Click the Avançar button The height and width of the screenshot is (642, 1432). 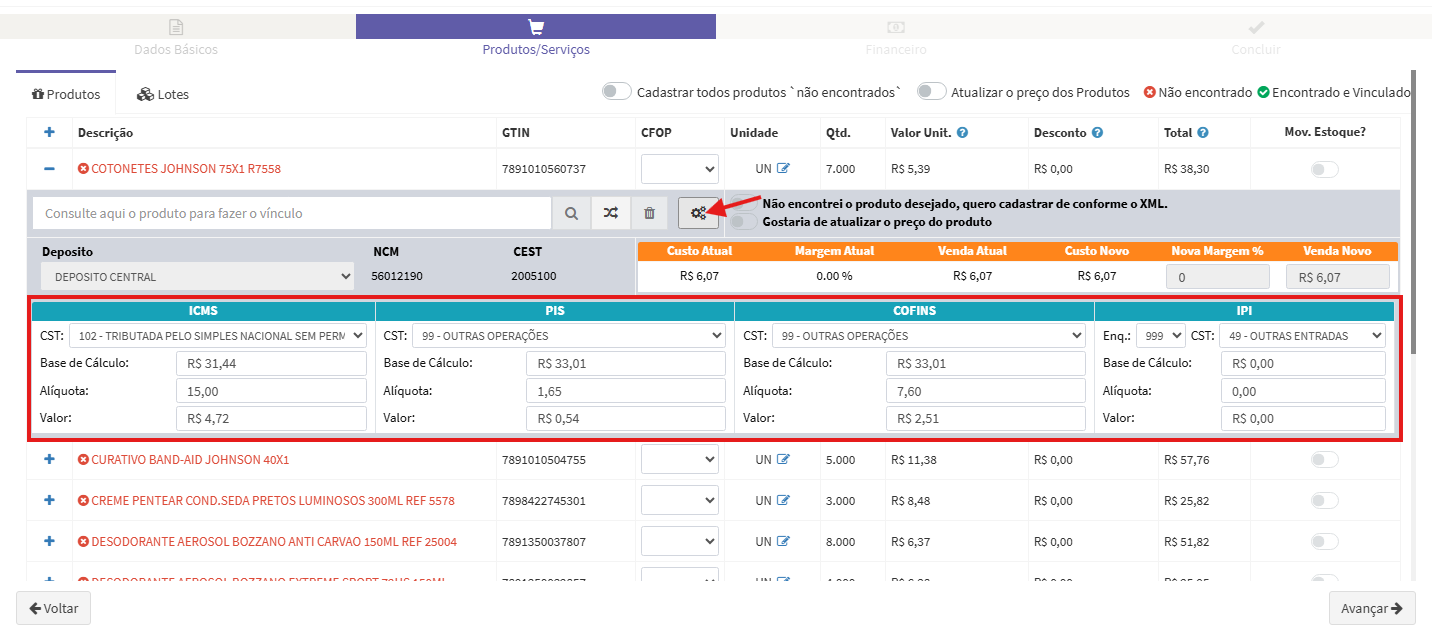(1372, 608)
